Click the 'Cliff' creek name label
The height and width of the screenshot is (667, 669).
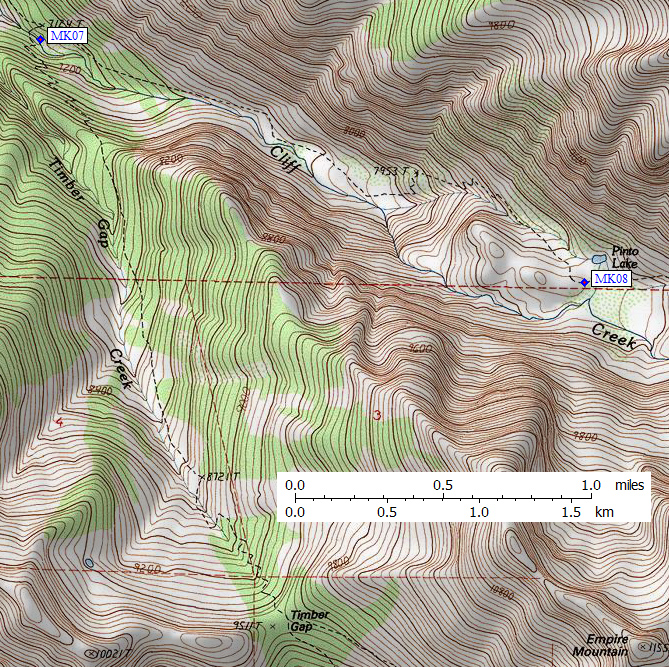(283, 158)
